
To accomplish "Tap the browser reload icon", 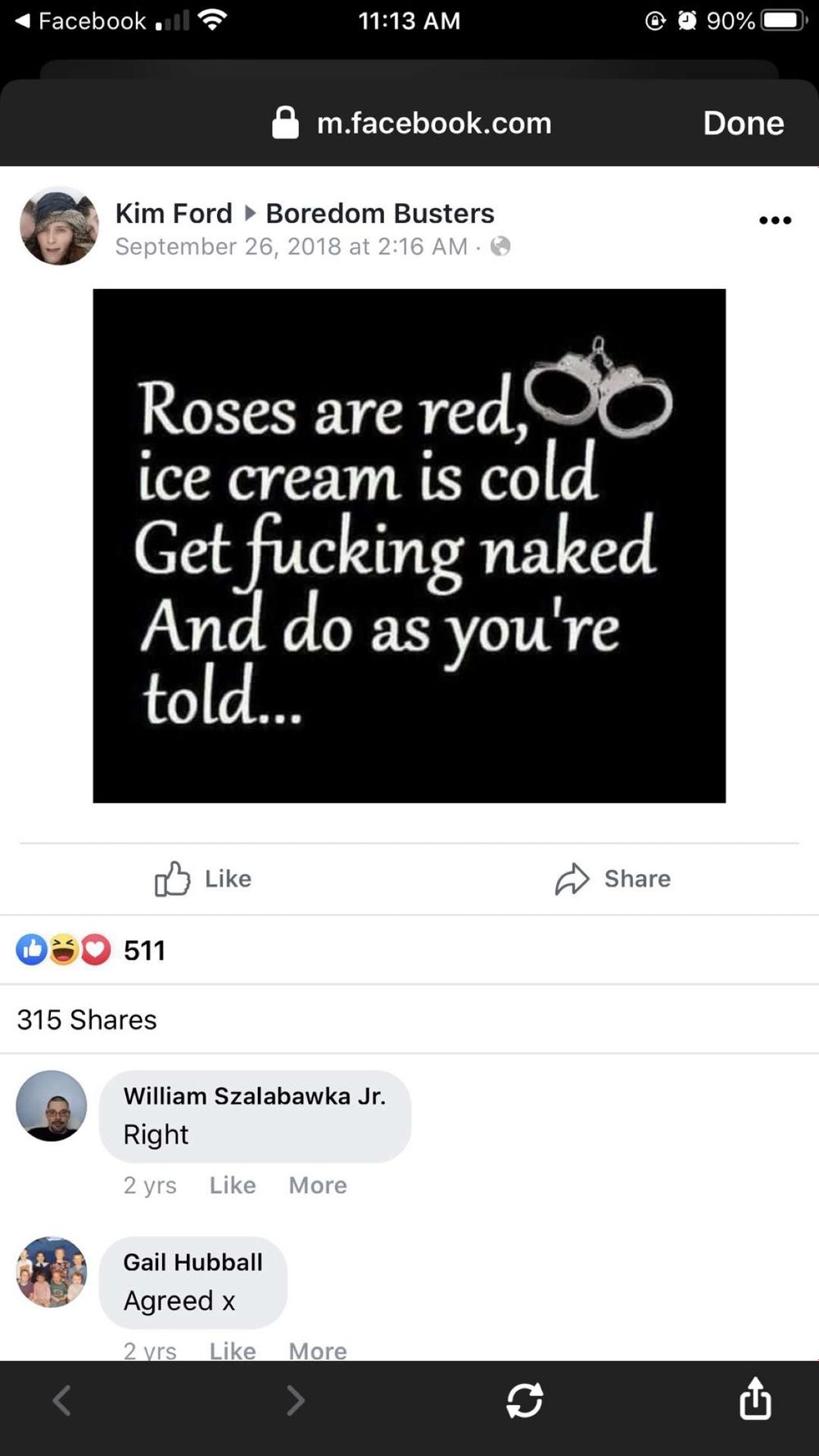I will pos(524,1400).
